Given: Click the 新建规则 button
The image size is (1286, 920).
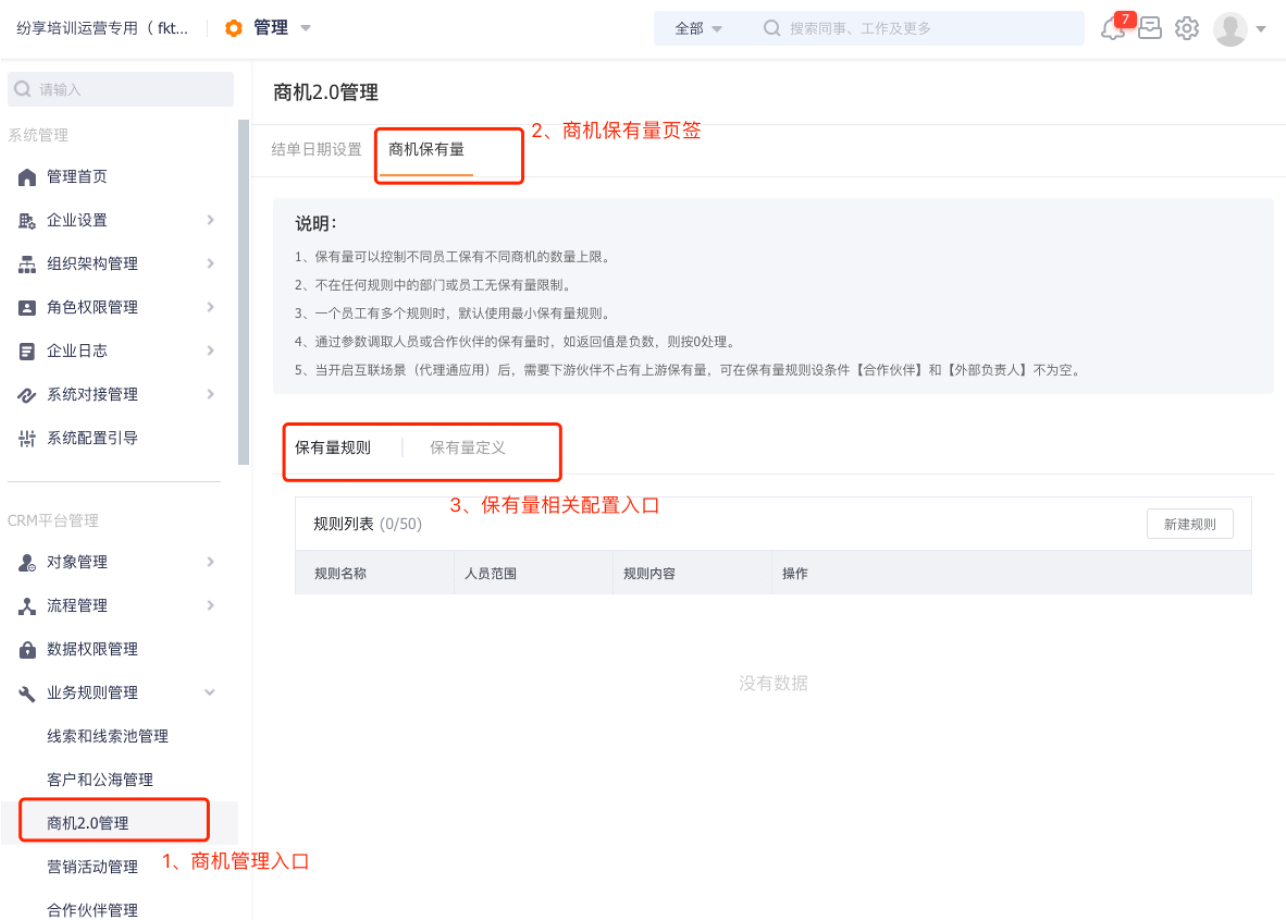Looking at the screenshot, I should (x=1189, y=524).
